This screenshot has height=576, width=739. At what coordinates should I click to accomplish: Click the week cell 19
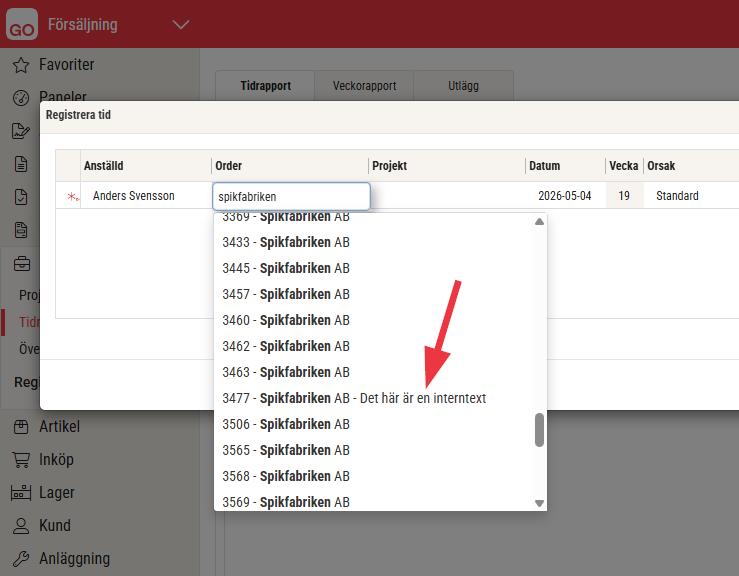(x=624, y=196)
